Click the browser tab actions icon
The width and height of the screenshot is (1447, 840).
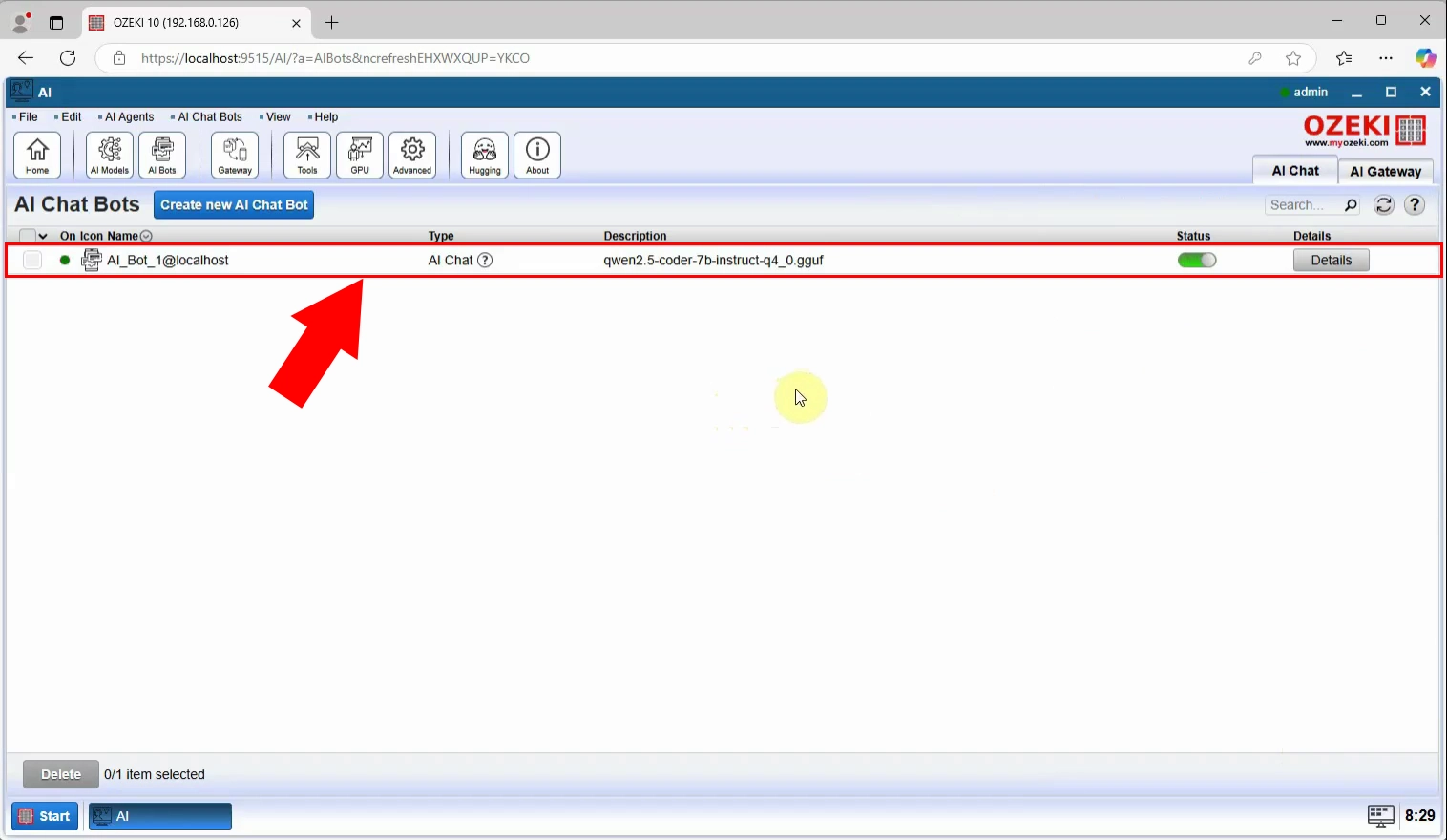(x=56, y=22)
